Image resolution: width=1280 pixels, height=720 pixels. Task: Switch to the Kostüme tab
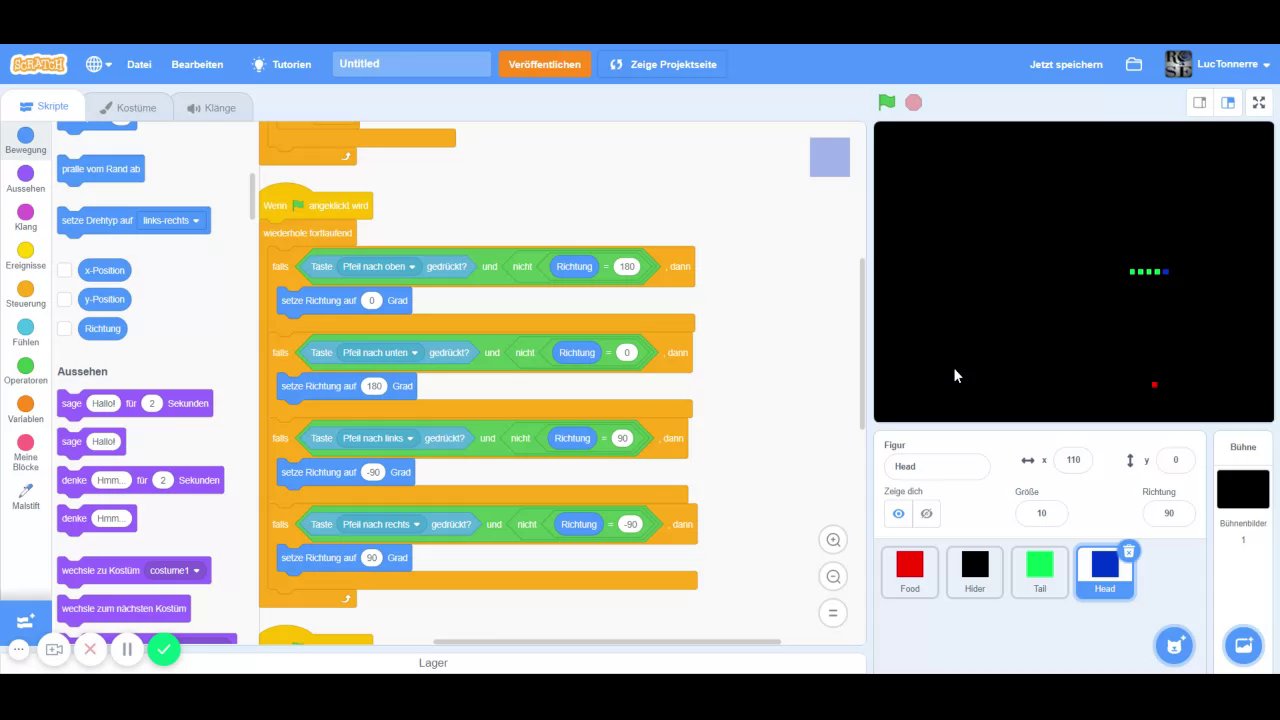point(127,108)
